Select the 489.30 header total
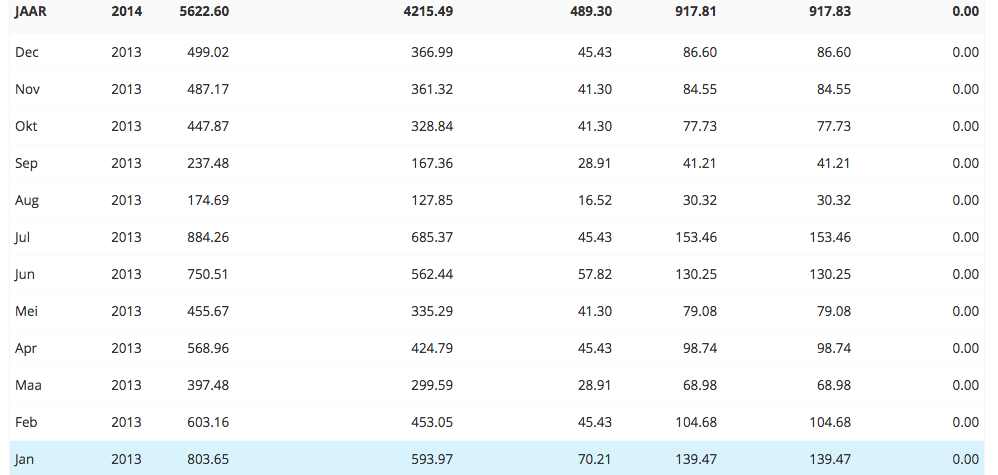998x475 pixels. pyautogui.click(x=591, y=11)
